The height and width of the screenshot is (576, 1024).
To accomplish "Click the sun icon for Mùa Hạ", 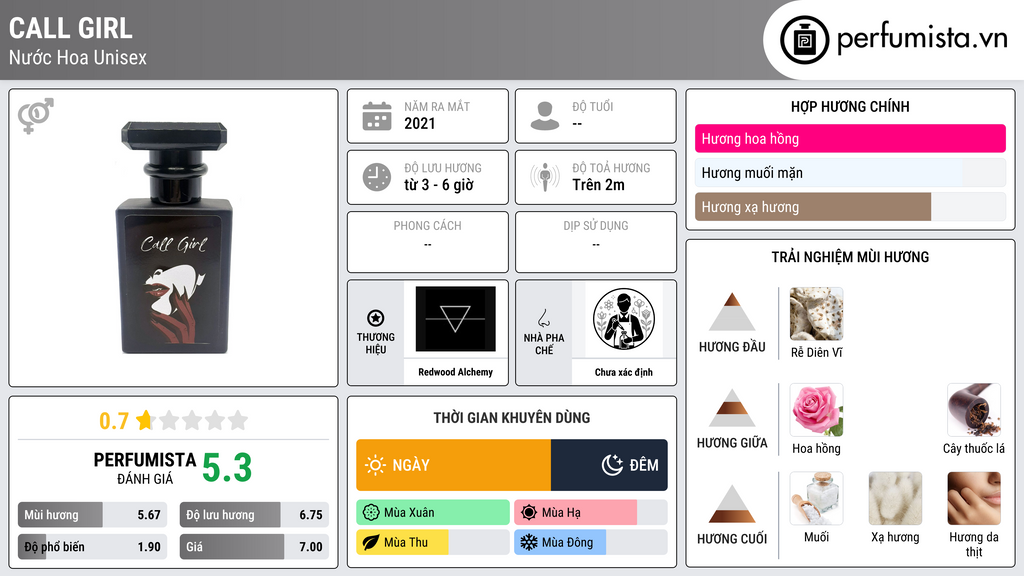I will pyautogui.click(x=529, y=513).
